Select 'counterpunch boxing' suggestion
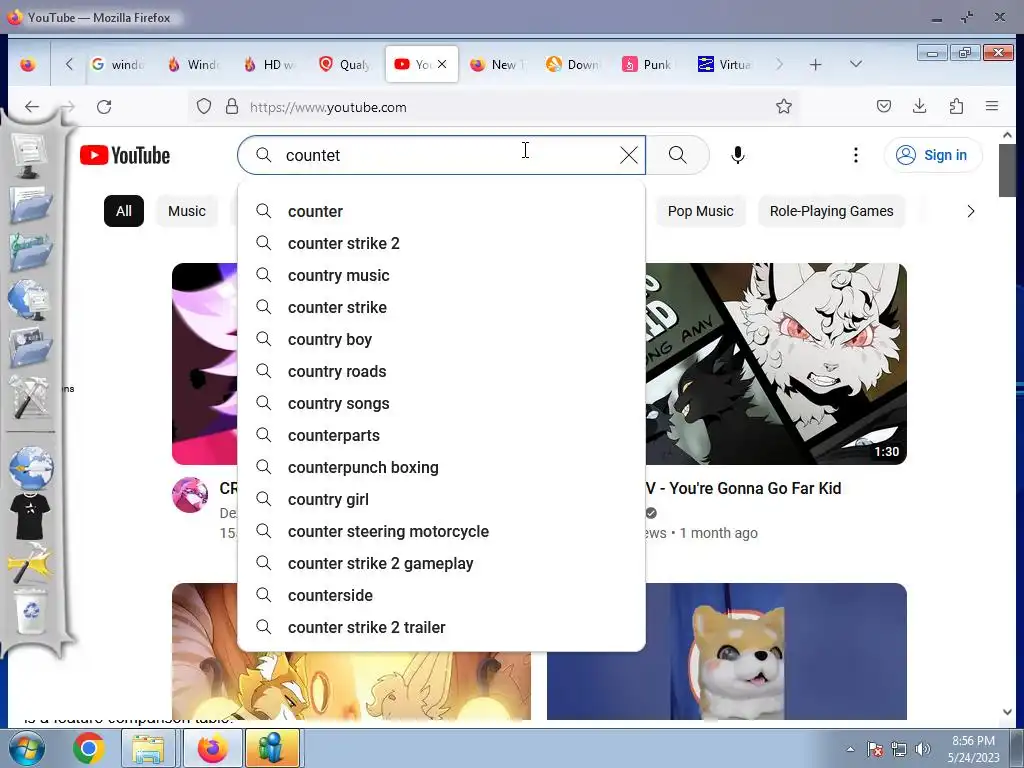The width and height of the screenshot is (1024, 768). pos(441,467)
